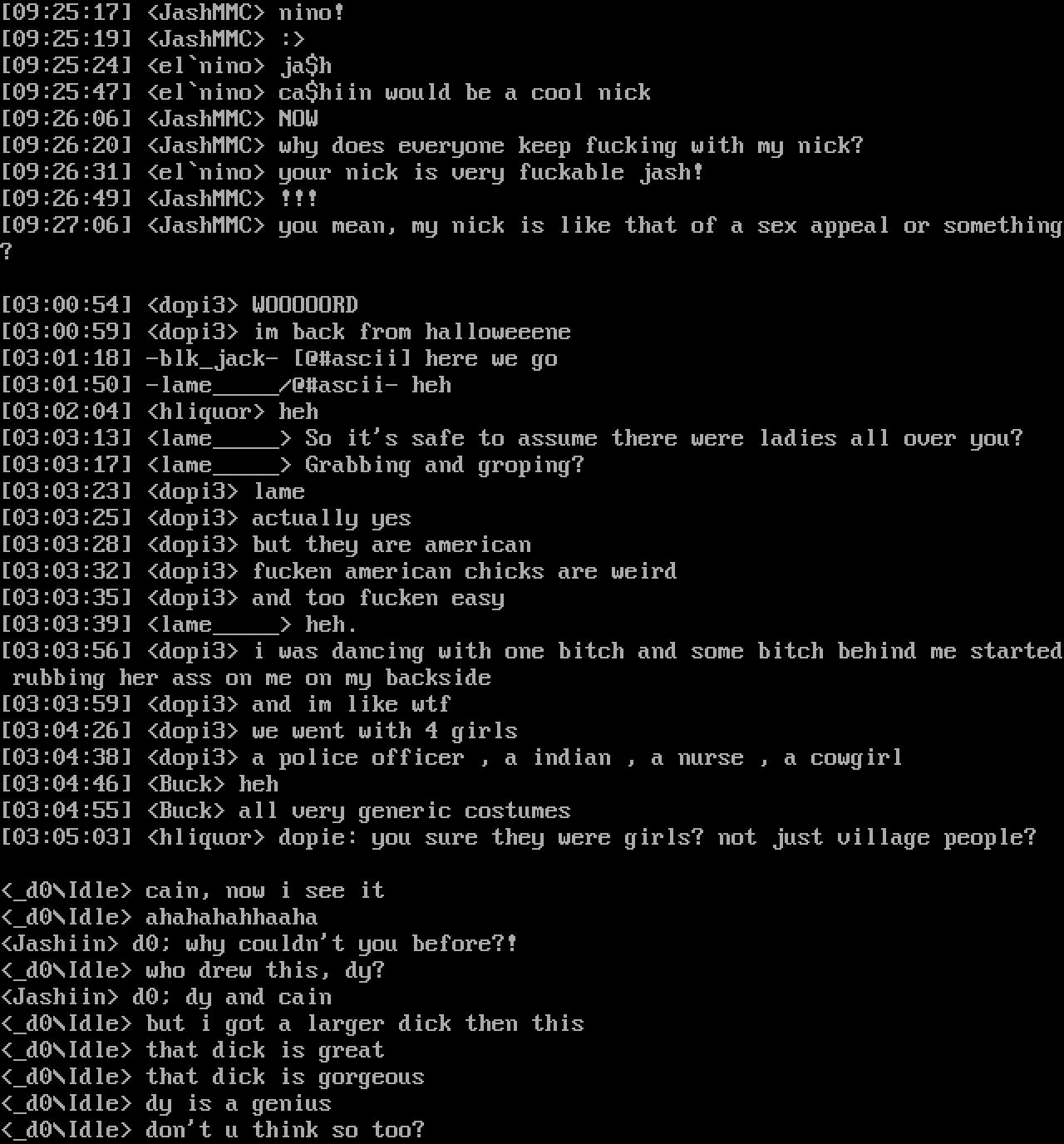Screen dimensions: 1064x1144
Task: Click the 'Grabbing and groping?' line
Action: [x=445, y=465]
